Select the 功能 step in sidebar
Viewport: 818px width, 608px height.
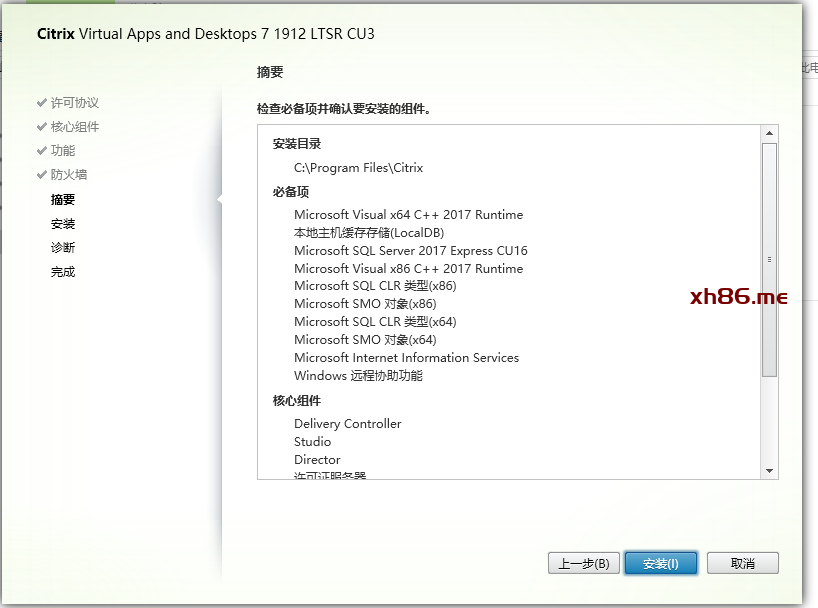point(63,151)
